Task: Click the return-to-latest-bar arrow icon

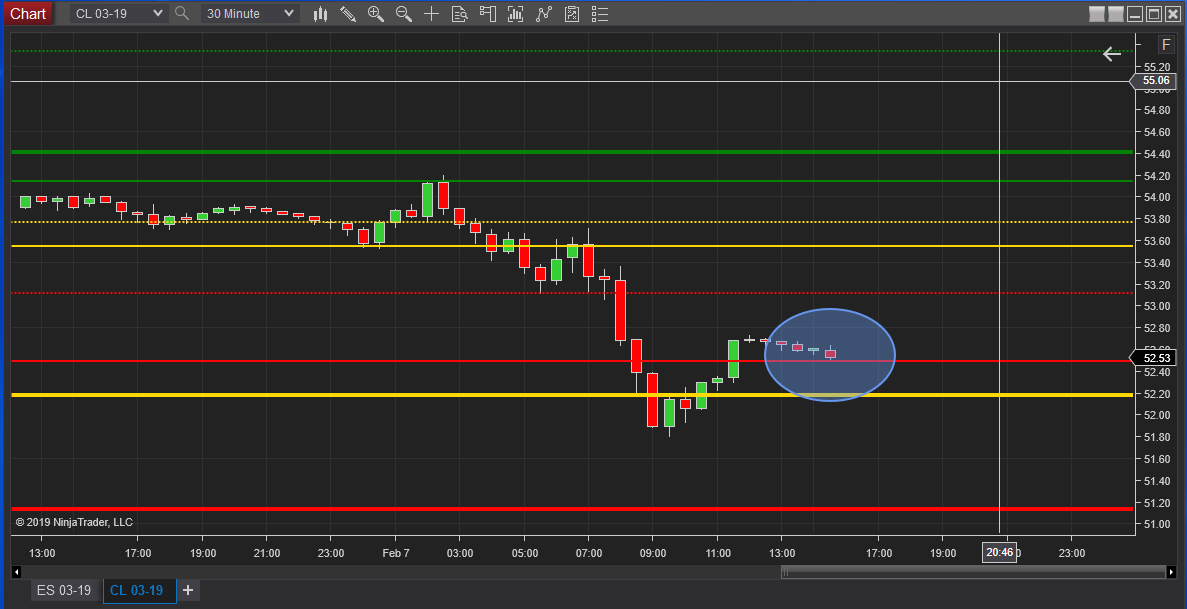Action: (1111, 54)
